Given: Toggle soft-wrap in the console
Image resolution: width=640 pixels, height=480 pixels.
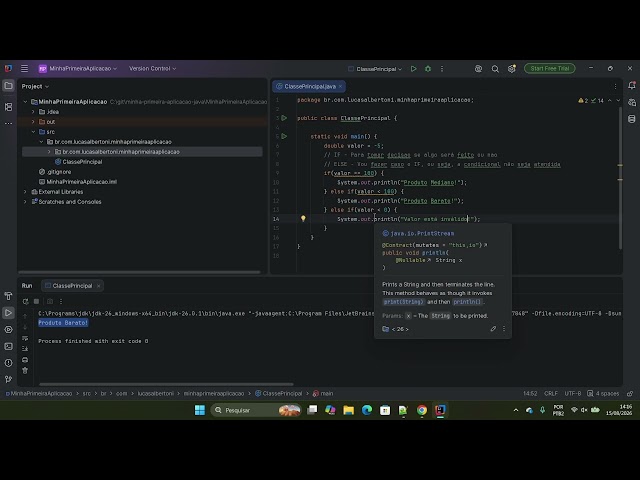Looking at the screenshot, I should point(25,338).
